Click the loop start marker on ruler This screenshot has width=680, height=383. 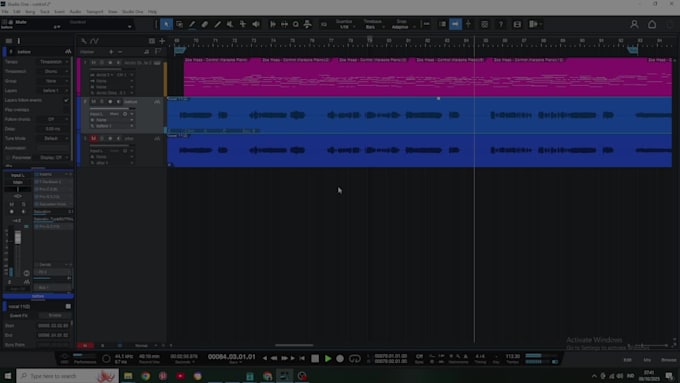179,50
